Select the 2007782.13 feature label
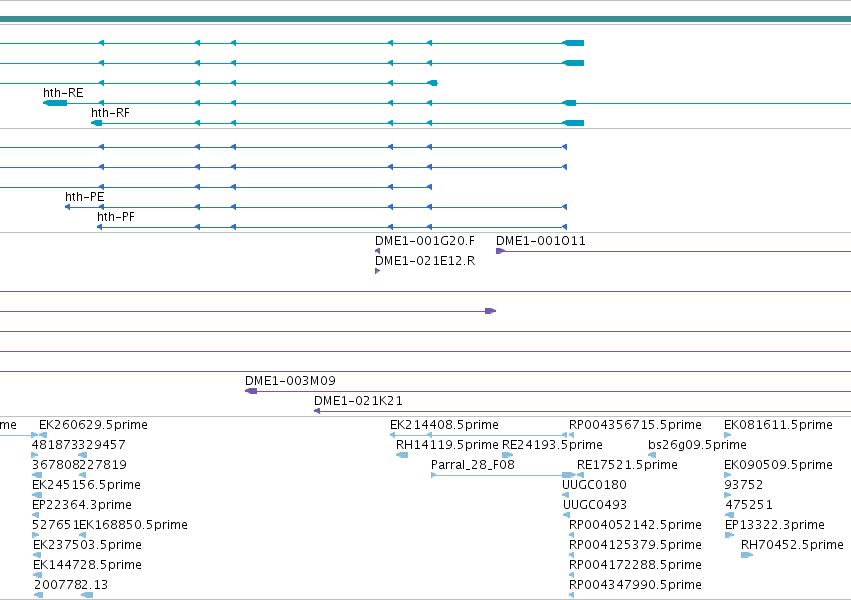Image resolution: width=851 pixels, height=600 pixels. (71, 585)
